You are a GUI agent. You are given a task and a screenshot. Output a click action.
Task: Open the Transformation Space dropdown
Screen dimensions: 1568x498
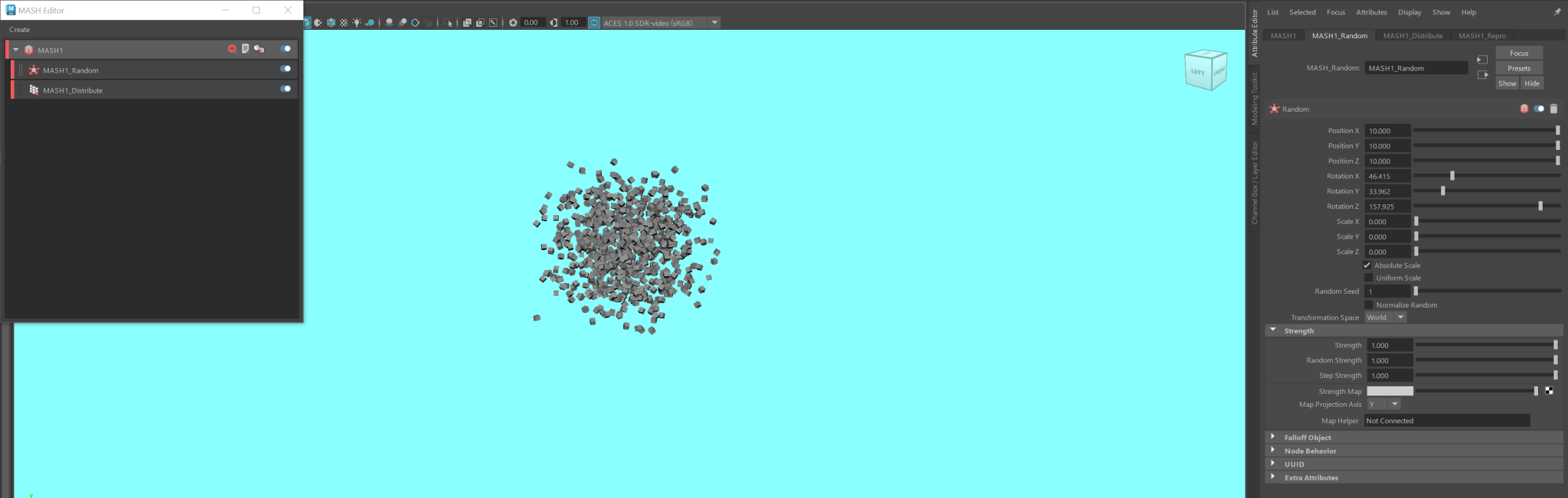coord(1385,317)
